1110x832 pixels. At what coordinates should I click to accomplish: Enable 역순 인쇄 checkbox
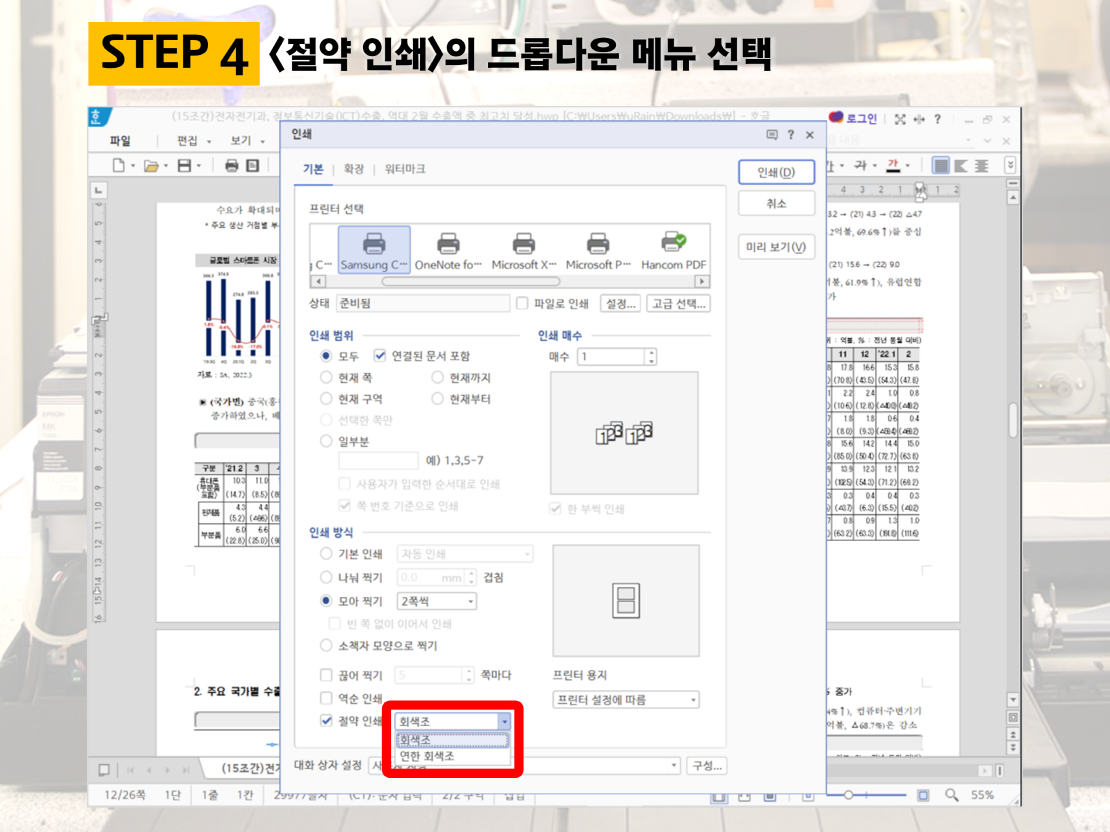click(326, 698)
